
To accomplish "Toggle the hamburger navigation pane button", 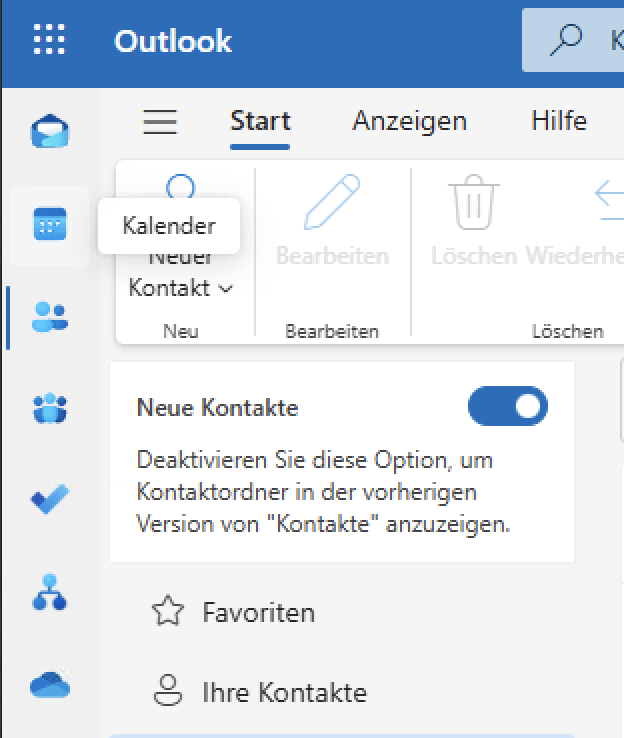I will click(160, 122).
